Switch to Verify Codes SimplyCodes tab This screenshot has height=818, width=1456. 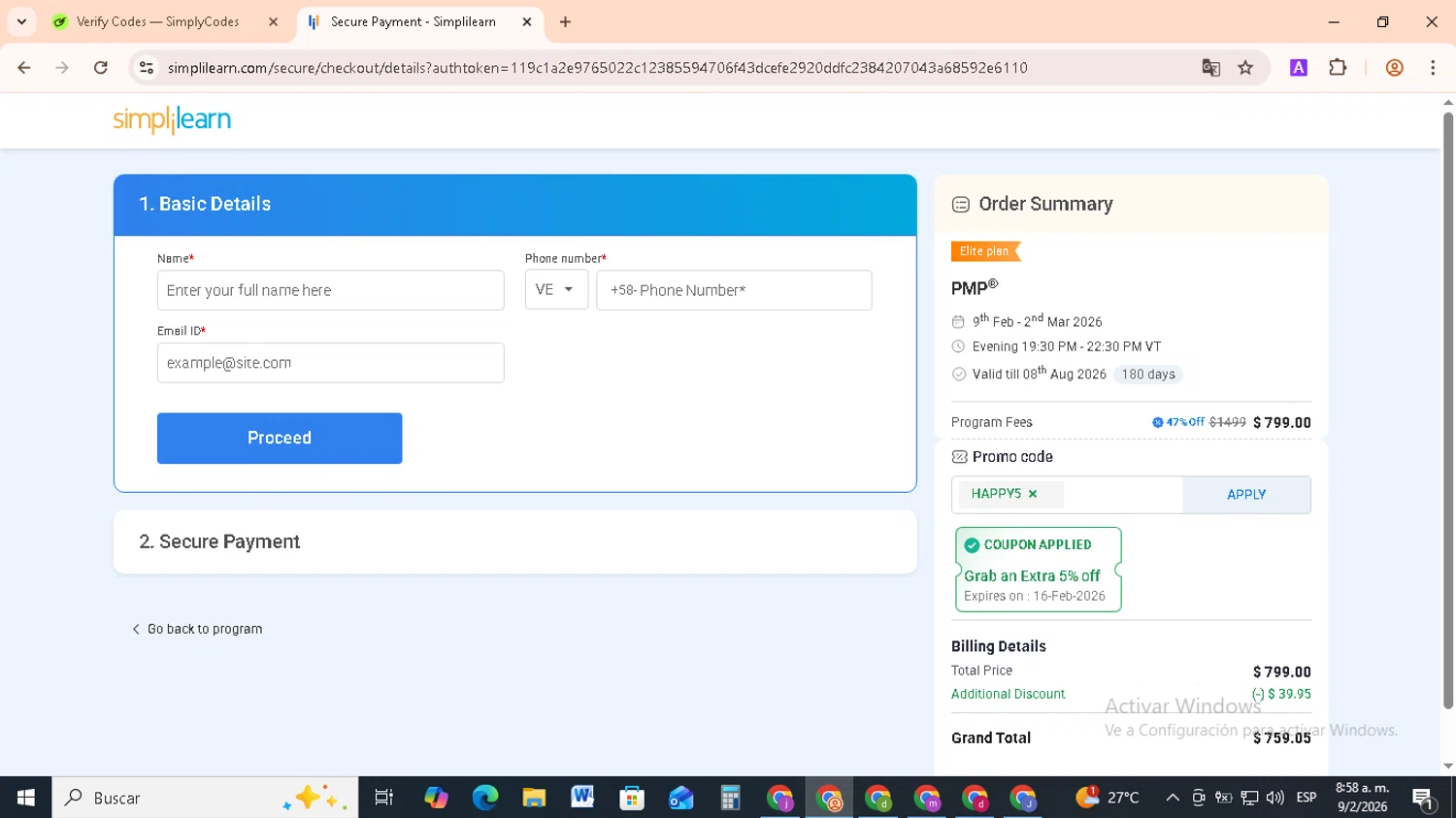click(157, 21)
